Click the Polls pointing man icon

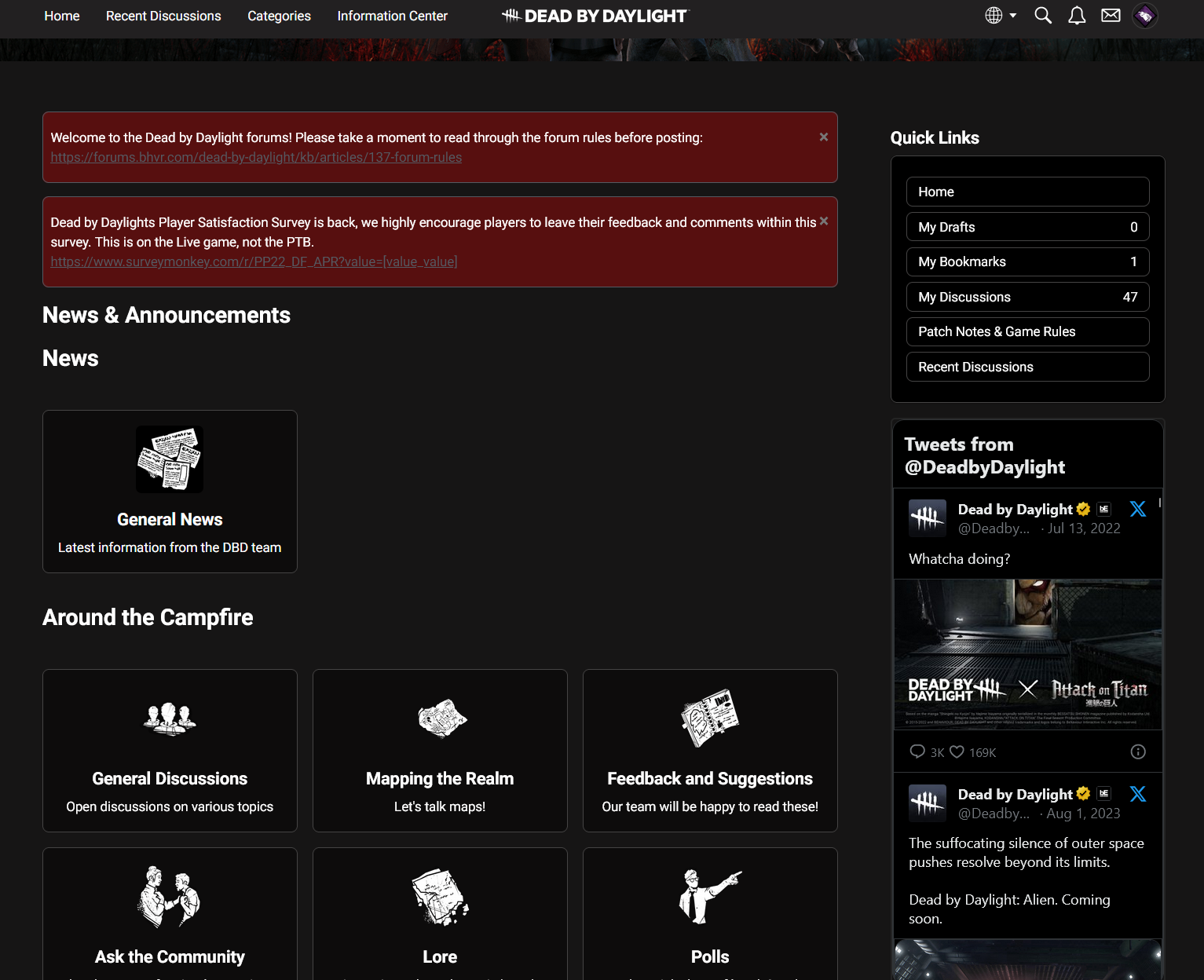710,897
